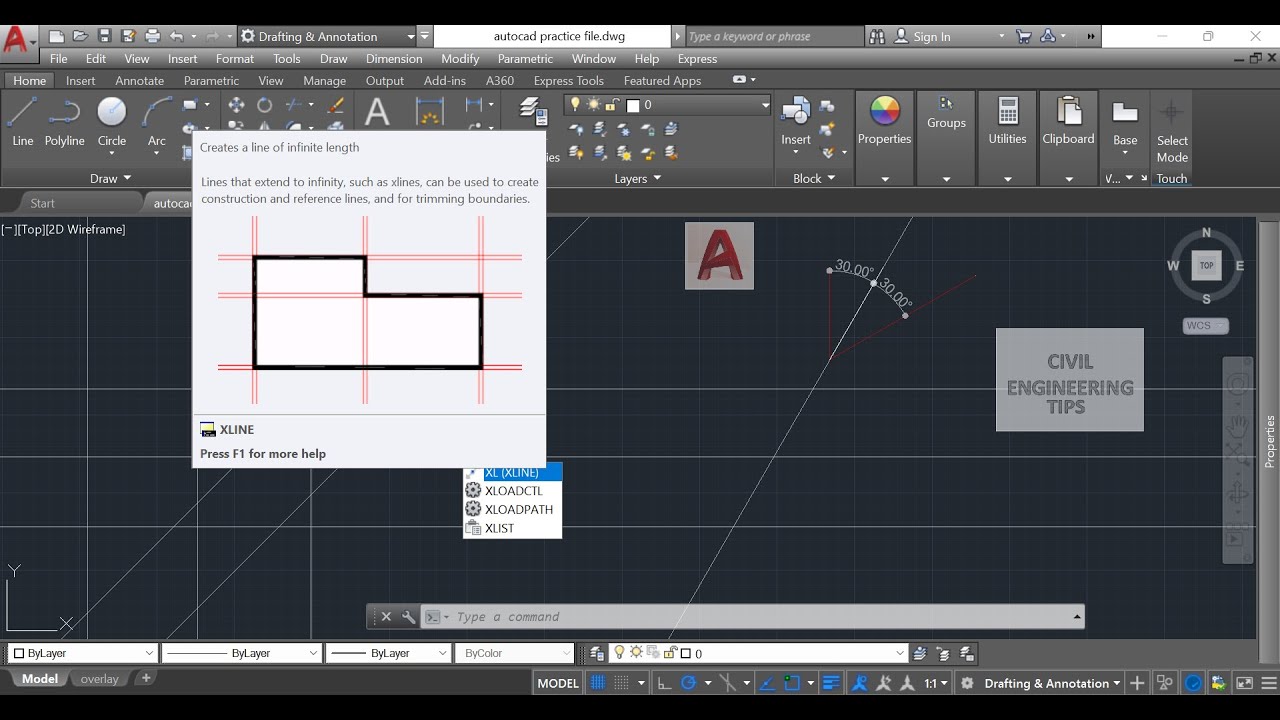Toggle Lineweight display in status bar
The image size is (1280, 720).
[x=832, y=683]
